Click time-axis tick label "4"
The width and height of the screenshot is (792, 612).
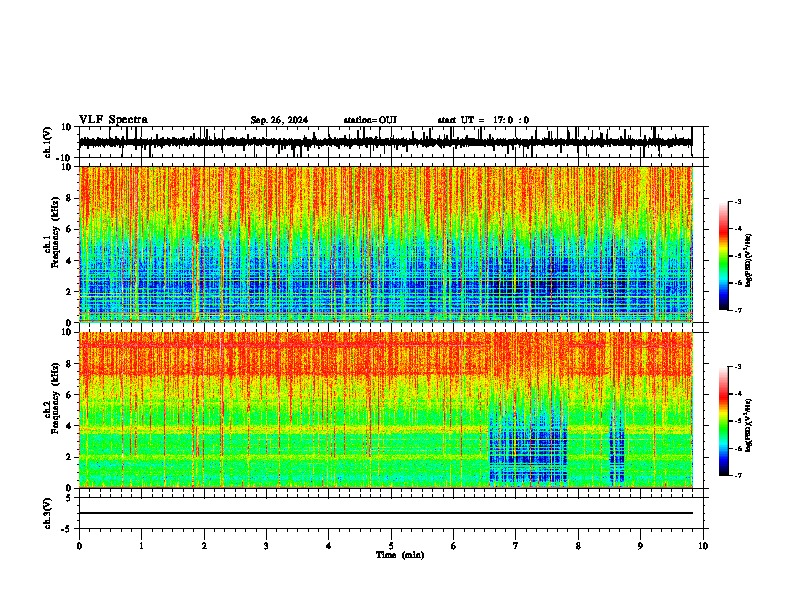(329, 546)
